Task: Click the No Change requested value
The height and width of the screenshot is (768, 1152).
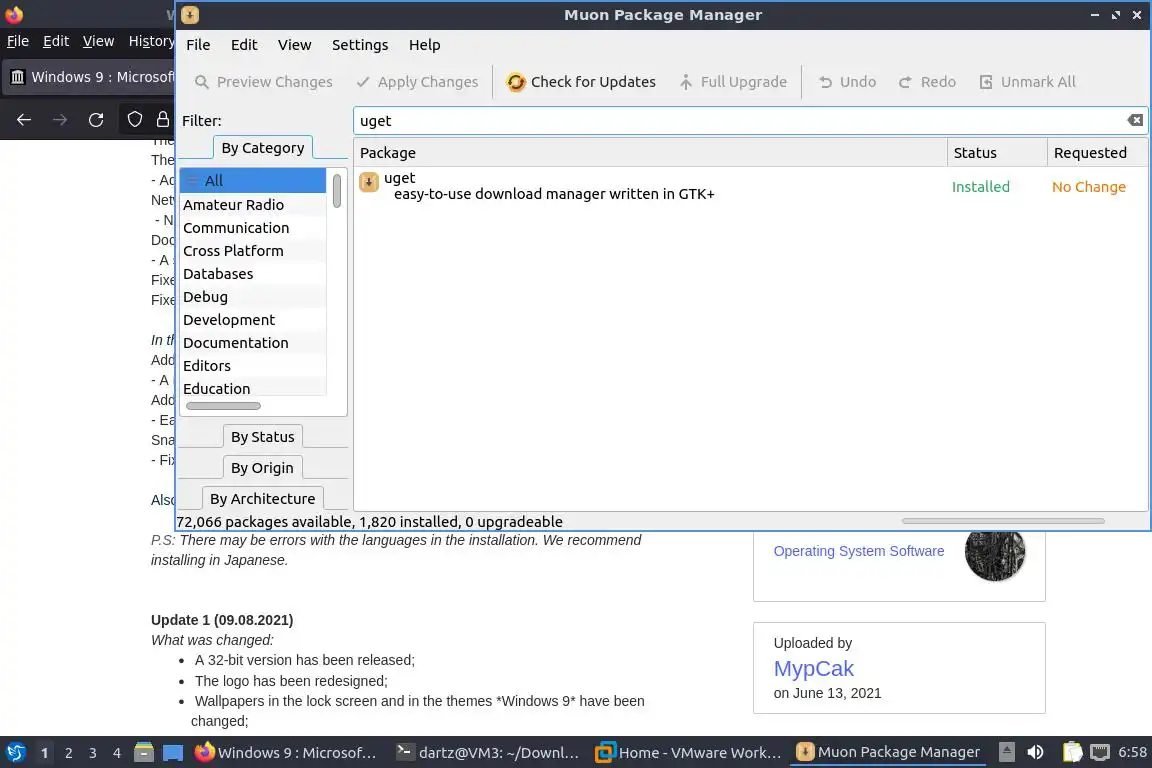Action: pyautogui.click(x=1088, y=187)
